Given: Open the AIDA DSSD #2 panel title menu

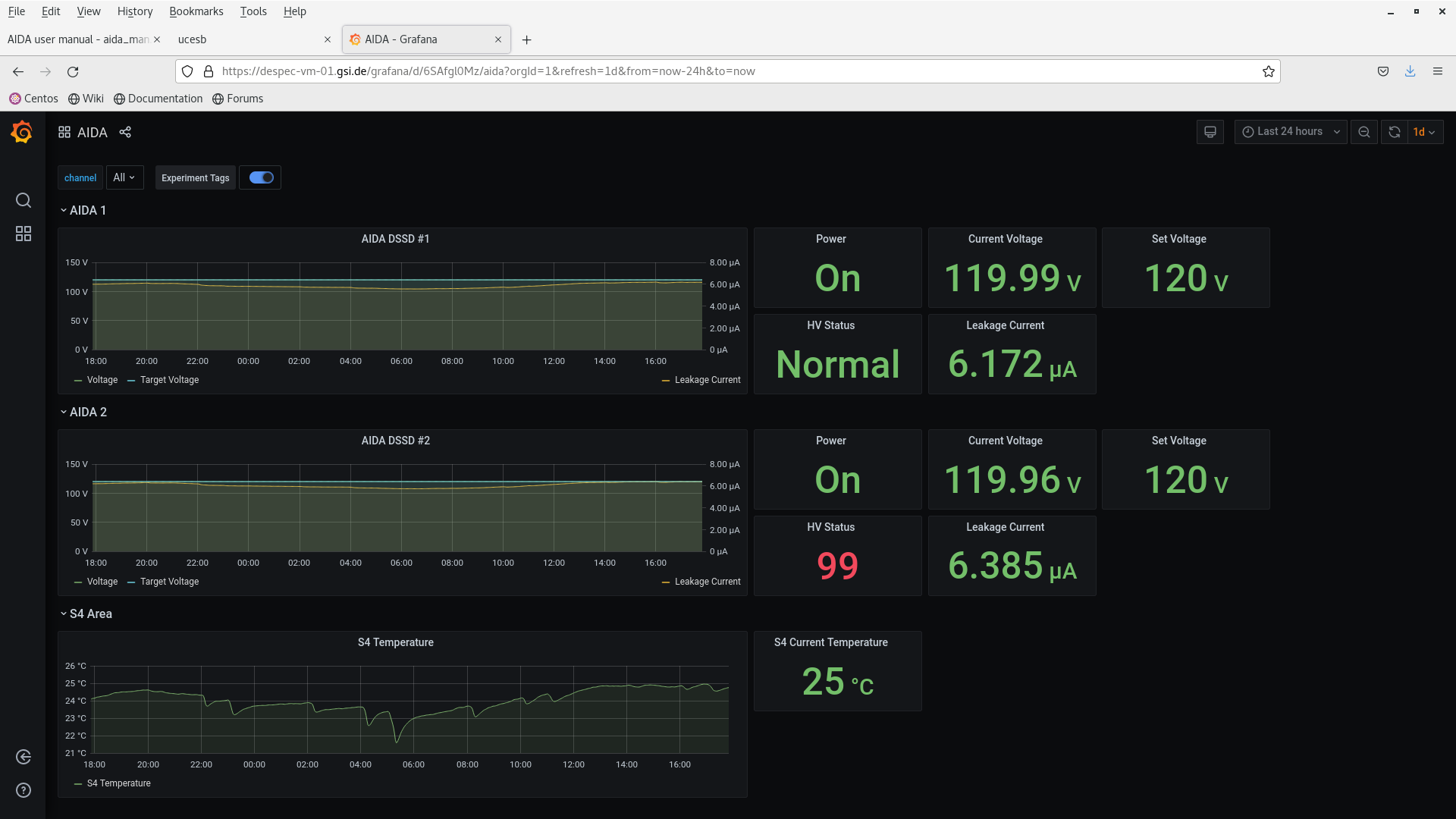Looking at the screenshot, I should click(x=395, y=441).
